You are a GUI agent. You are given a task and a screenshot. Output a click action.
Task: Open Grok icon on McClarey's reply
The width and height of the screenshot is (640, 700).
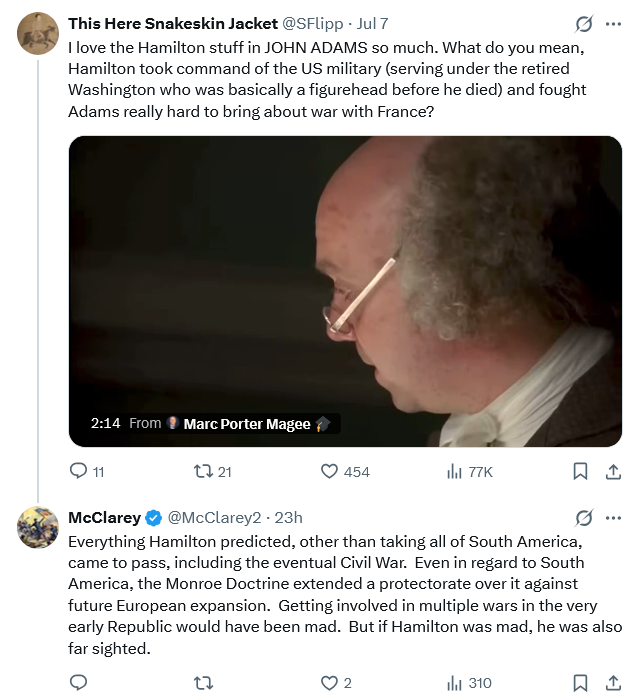[x=584, y=518]
